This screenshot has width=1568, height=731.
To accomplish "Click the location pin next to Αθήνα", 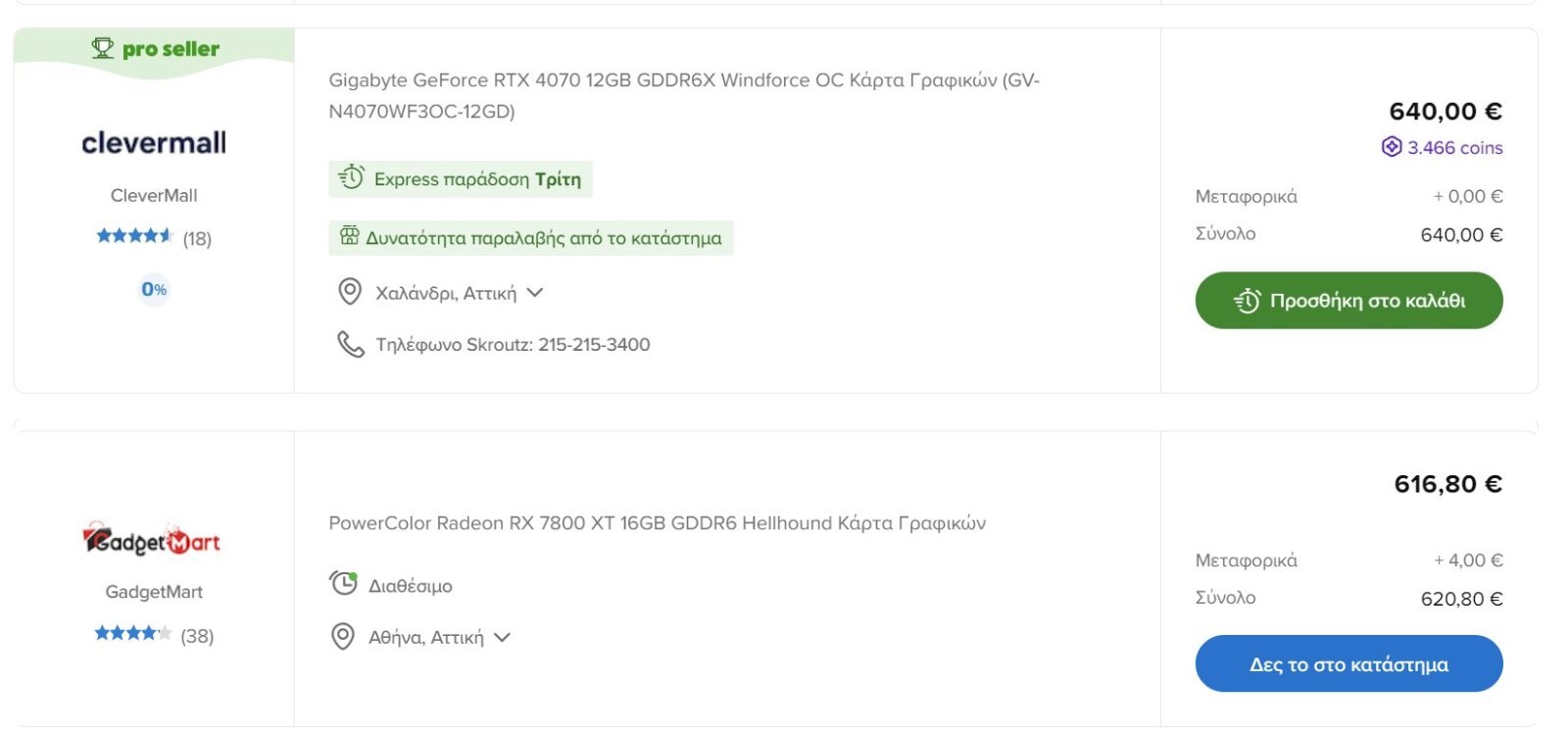I will (x=343, y=637).
